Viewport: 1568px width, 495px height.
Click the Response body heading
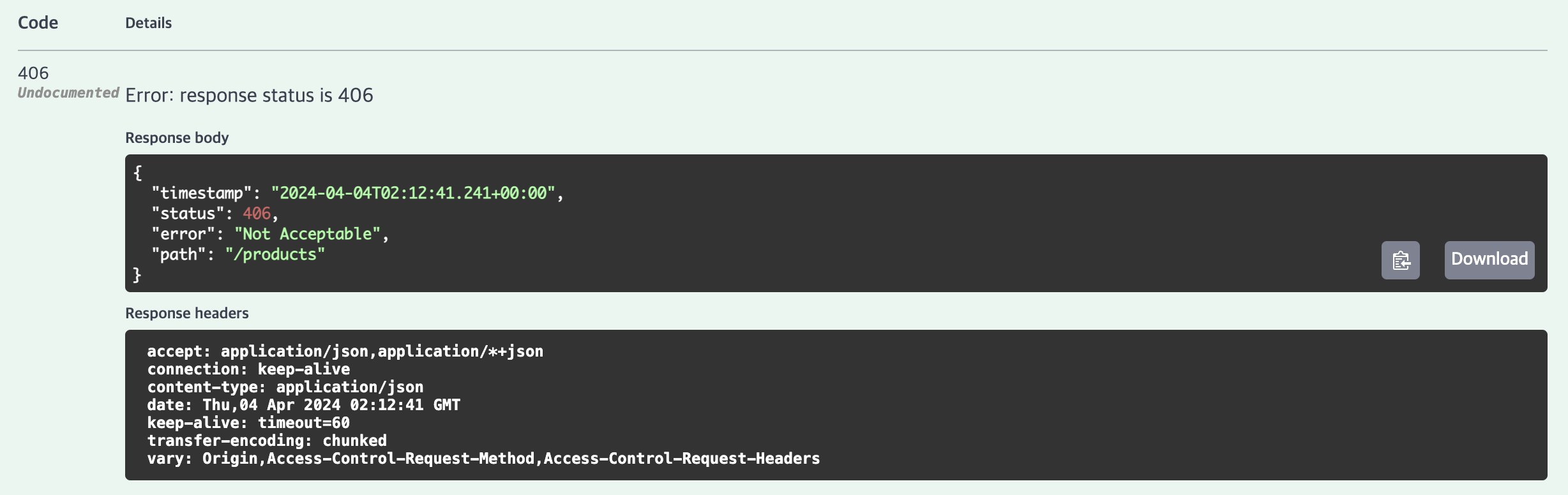click(177, 138)
